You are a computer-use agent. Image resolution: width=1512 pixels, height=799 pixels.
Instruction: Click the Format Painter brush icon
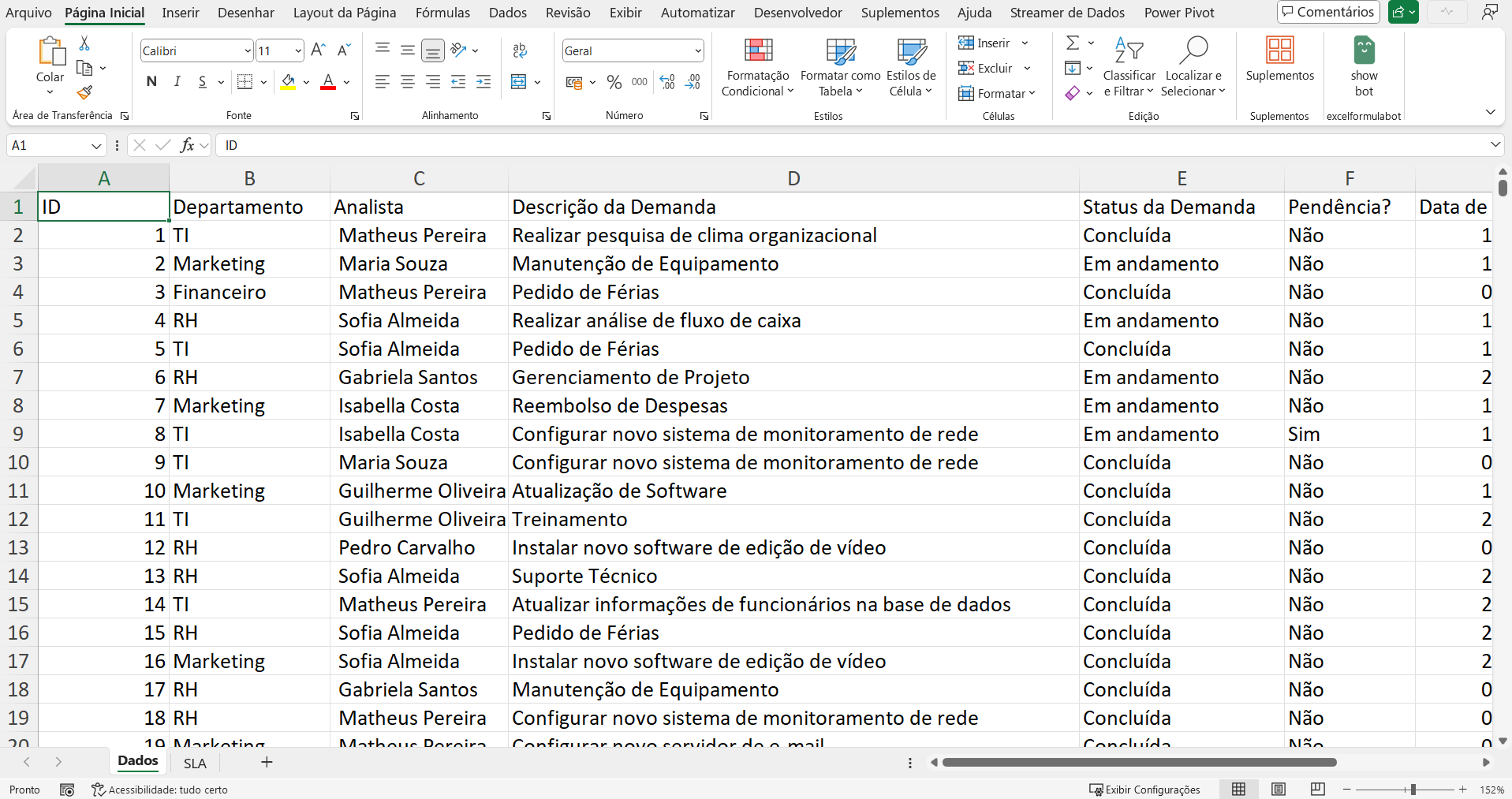coord(84,93)
